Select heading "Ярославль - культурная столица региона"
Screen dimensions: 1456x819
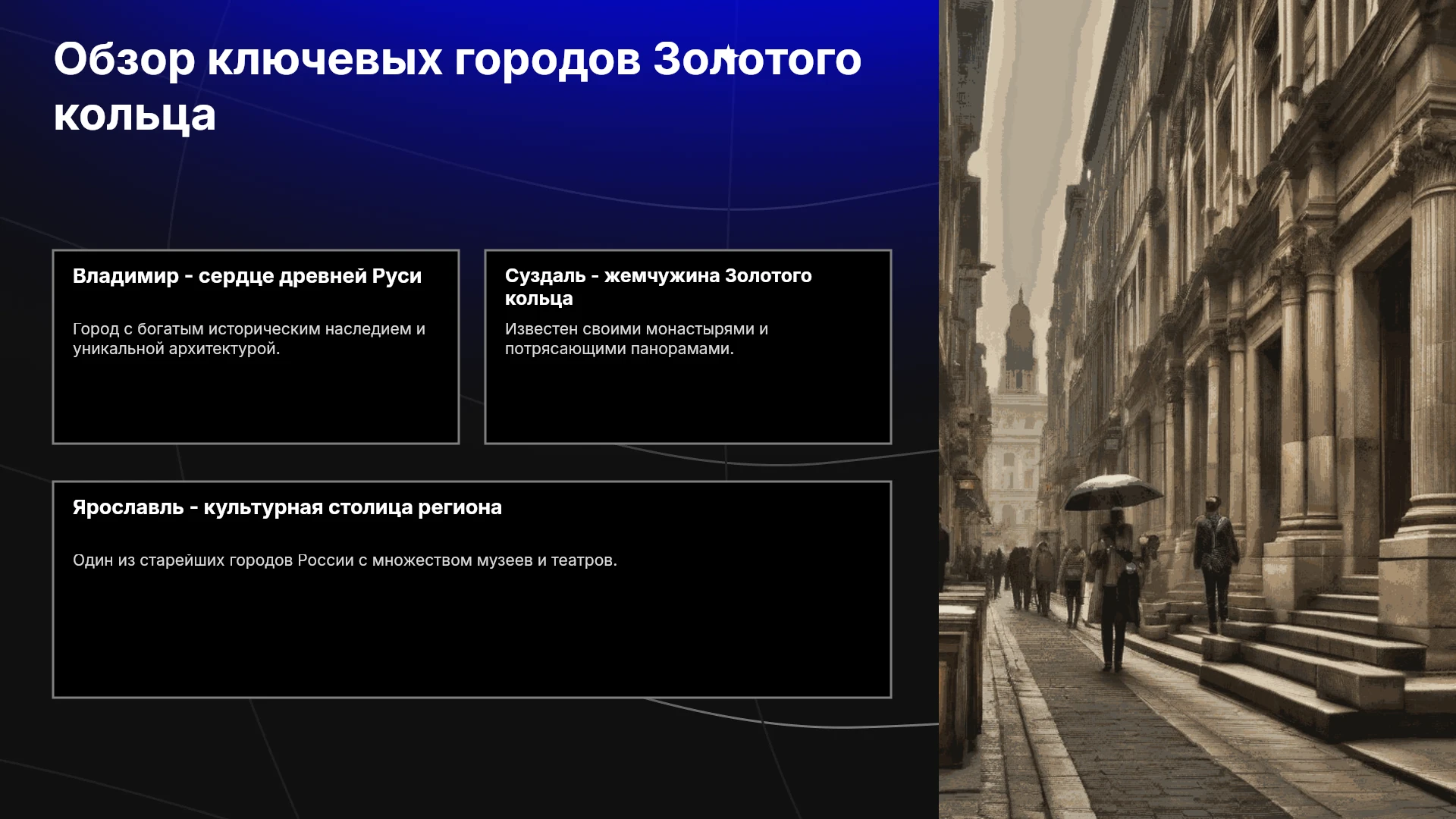pyautogui.click(x=287, y=507)
